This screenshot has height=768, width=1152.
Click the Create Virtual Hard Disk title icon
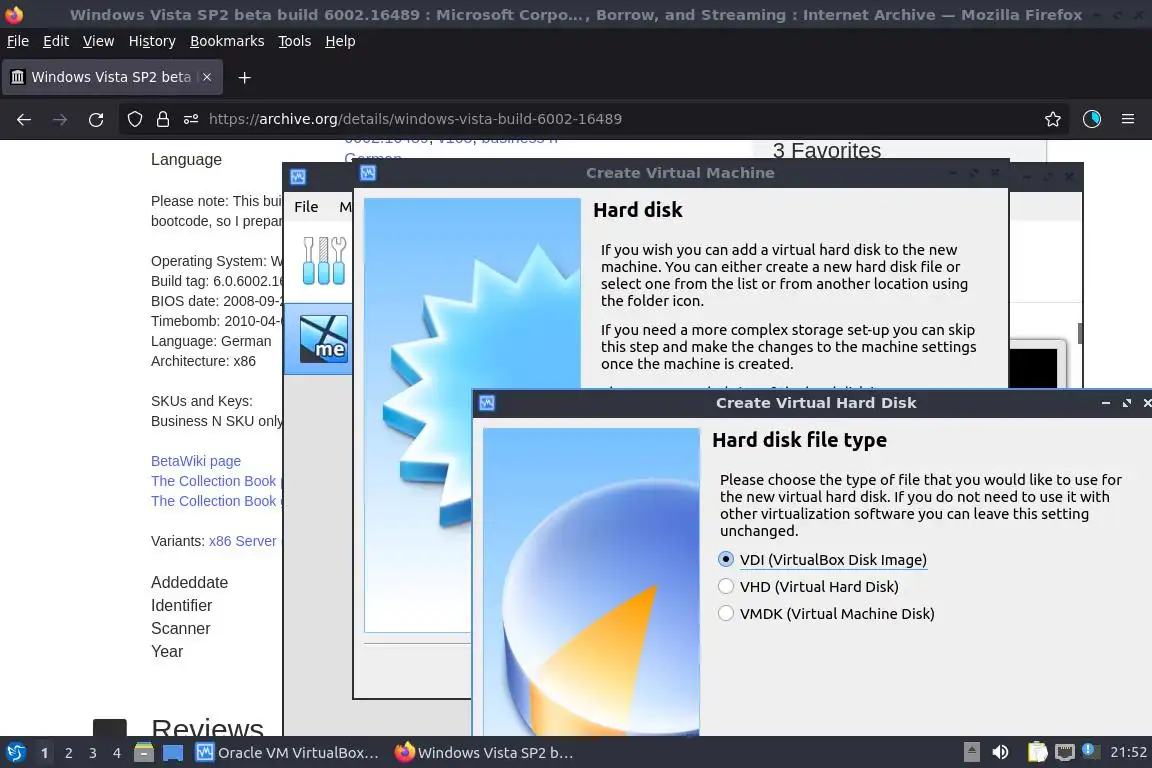[487, 403]
